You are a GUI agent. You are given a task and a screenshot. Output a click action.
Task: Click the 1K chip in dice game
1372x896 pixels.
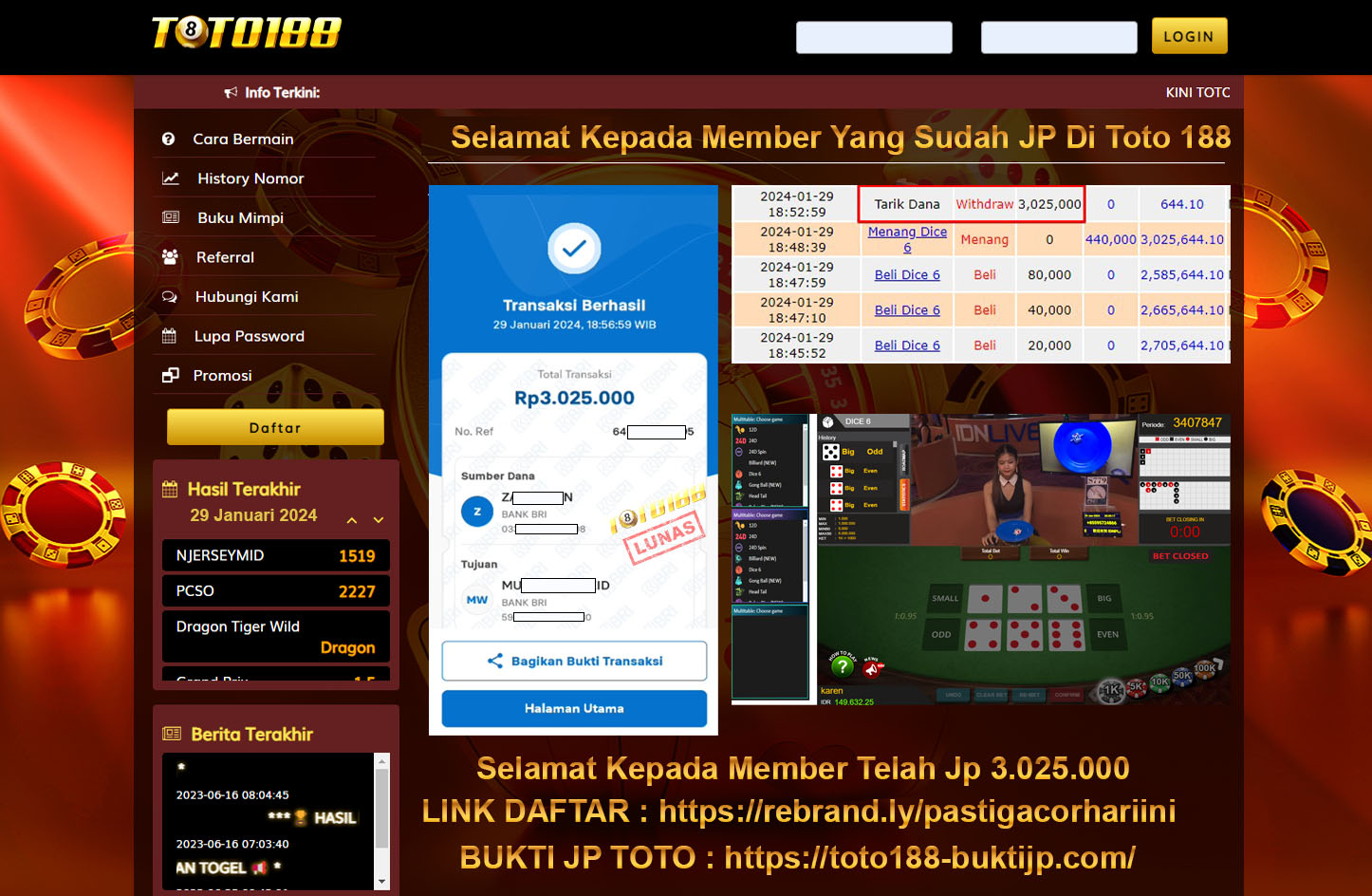pos(1112,691)
